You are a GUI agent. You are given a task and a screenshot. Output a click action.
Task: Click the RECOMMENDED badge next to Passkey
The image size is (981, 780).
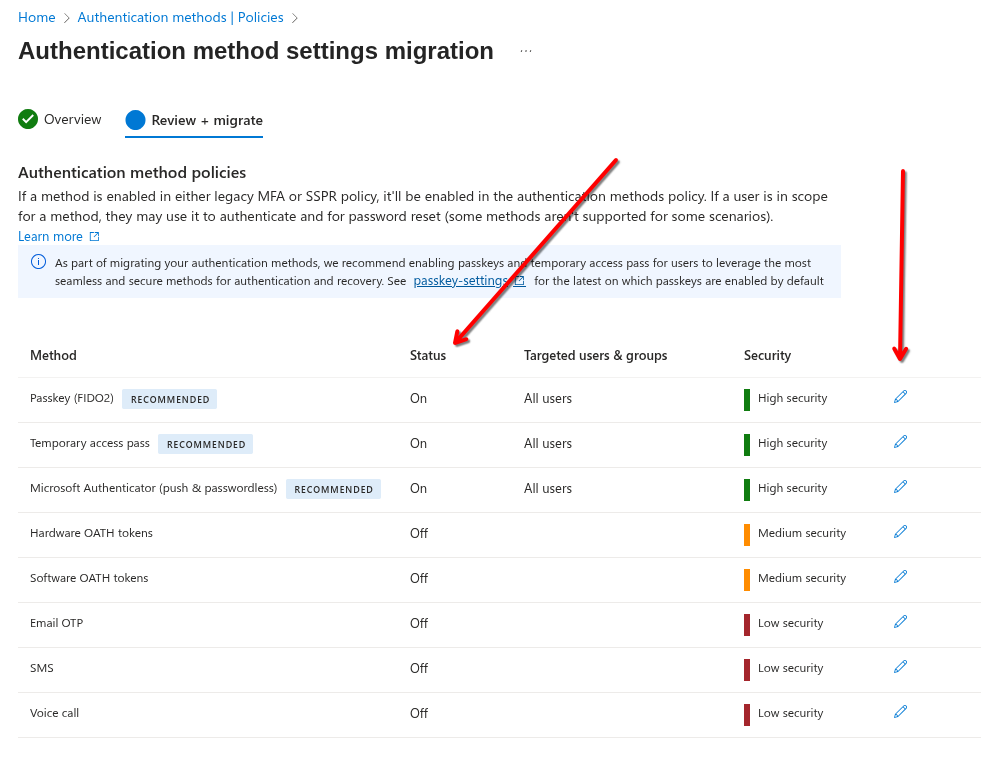pyautogui.click(x=168, y=398)
